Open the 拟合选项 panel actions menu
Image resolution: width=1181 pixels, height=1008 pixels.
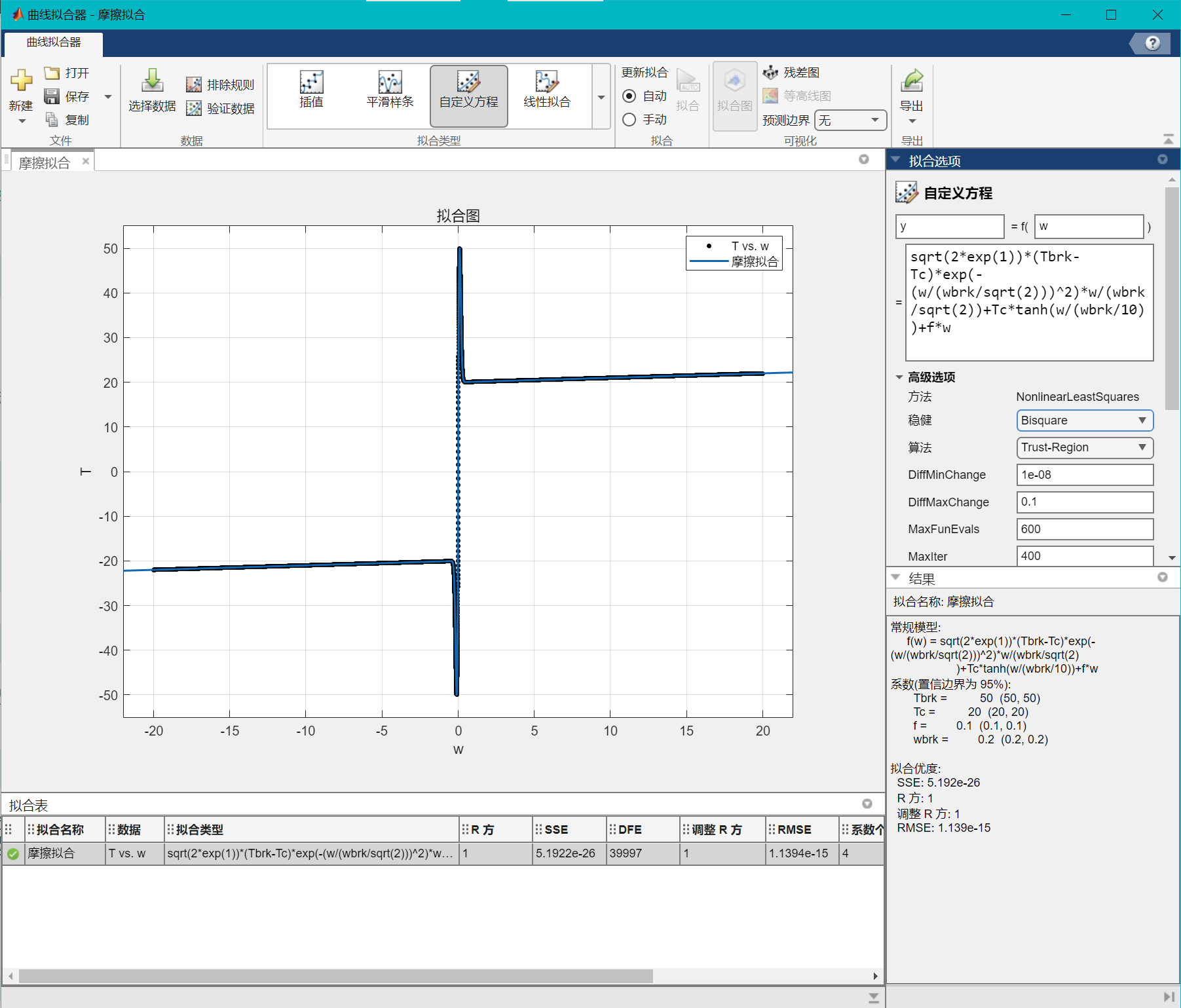(x=1163, y=159)
